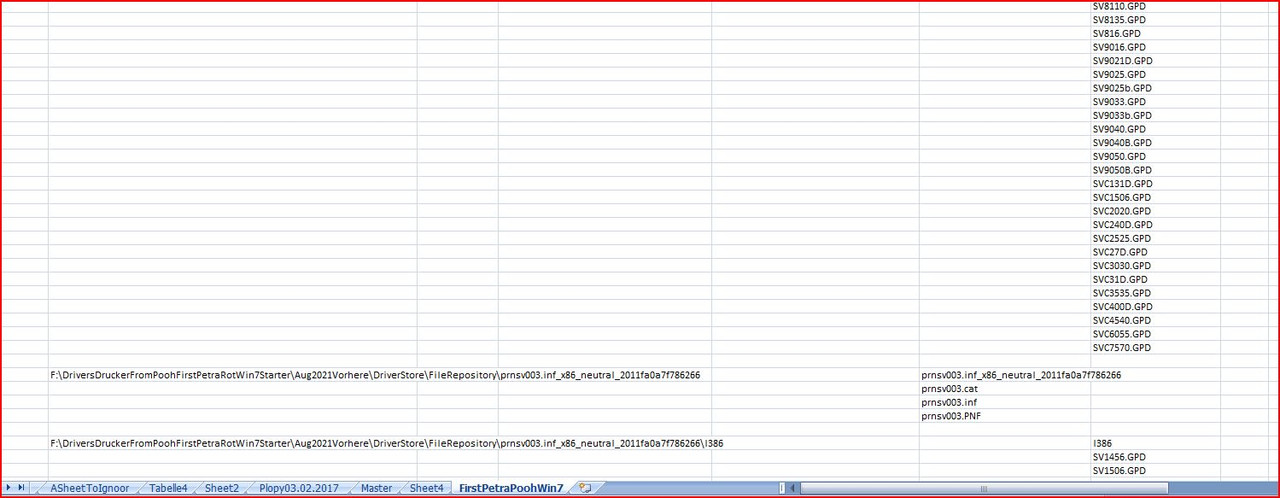This screenshot has height=498, width=1280.
Task: Select the prnsv003.PNF cell
Action: pyautogui.click(x=1005, y=416)
